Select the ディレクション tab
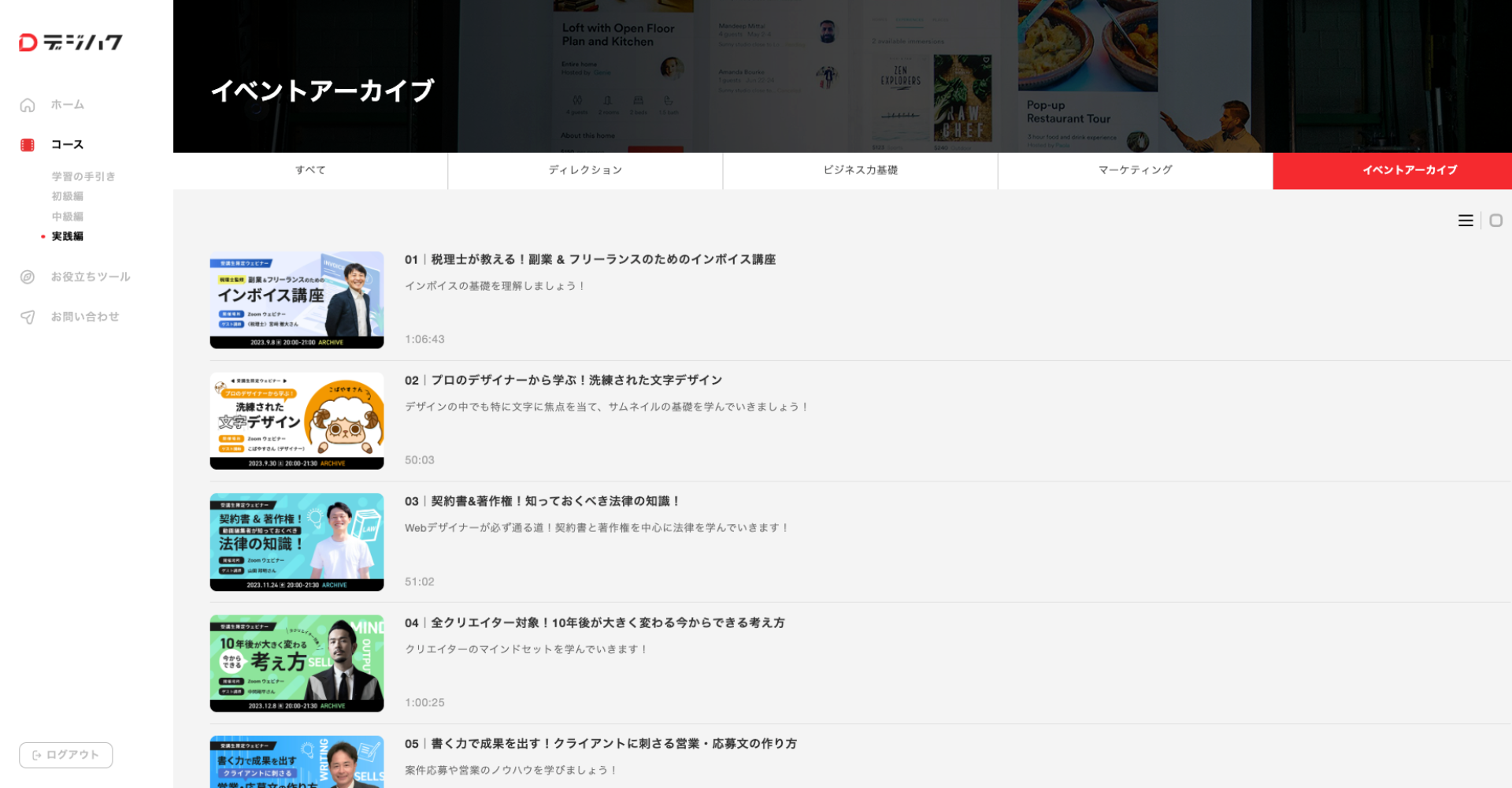 [x=585, y=170]
